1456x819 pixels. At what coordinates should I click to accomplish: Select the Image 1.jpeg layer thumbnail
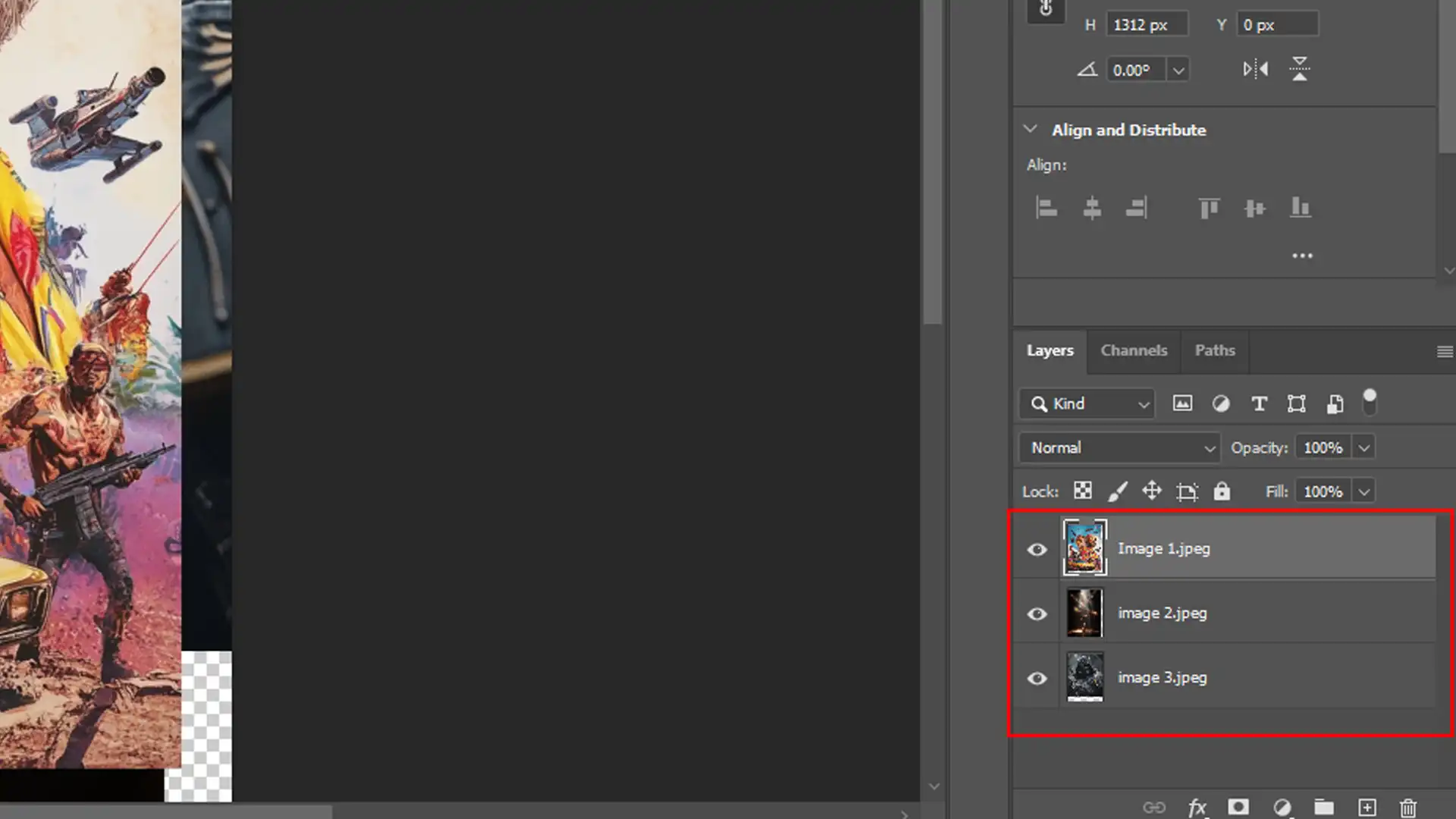[1084, 548]
